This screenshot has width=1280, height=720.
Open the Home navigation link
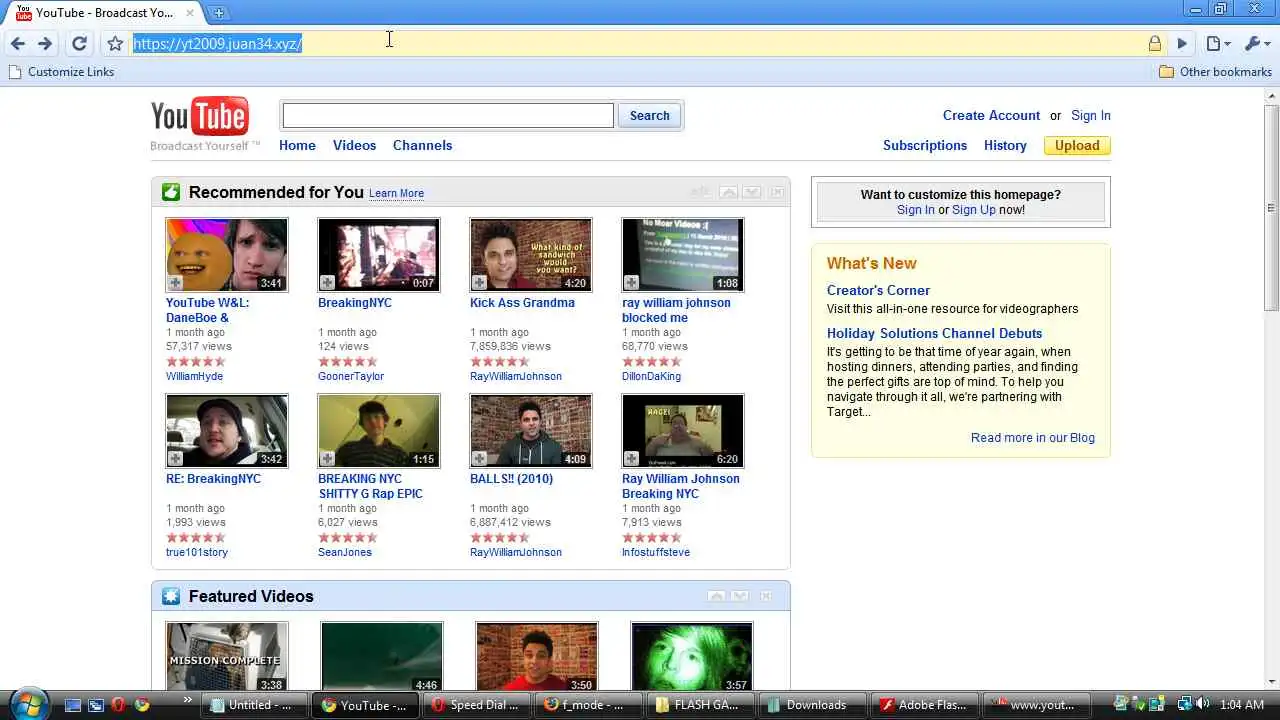click(x=297, y=145)
